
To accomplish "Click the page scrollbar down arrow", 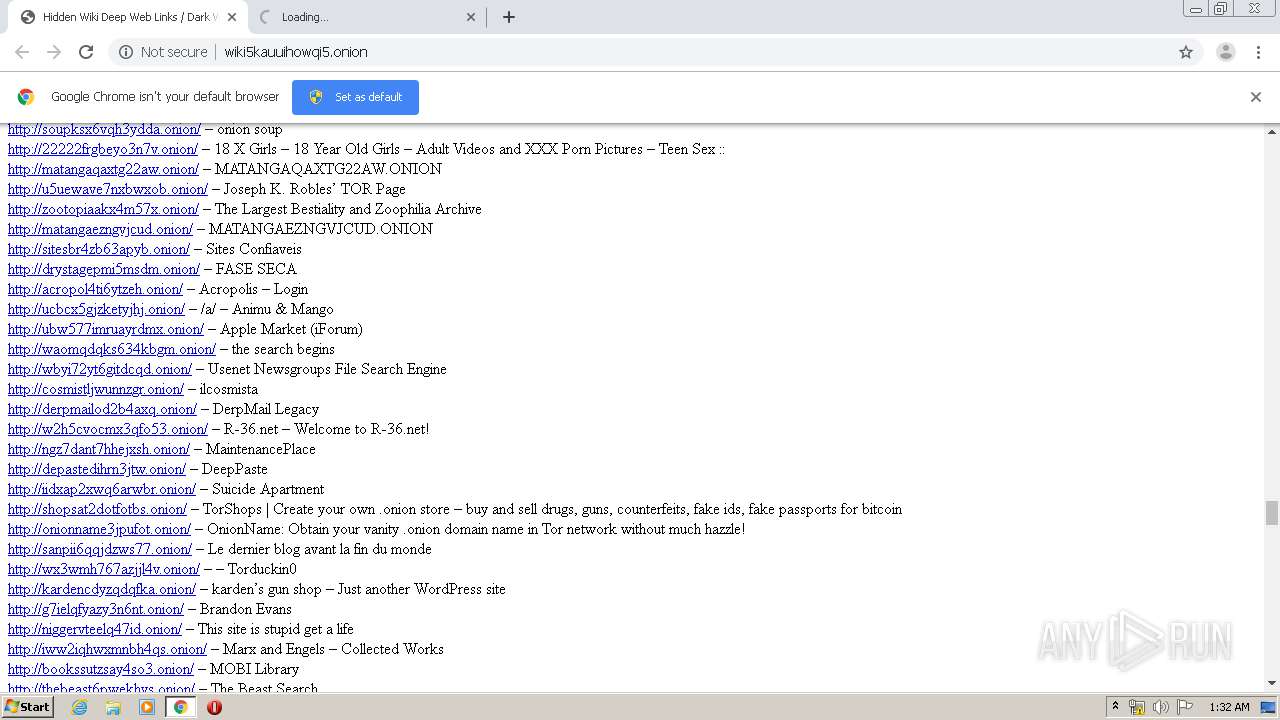I will click(x=1272, y=683).
